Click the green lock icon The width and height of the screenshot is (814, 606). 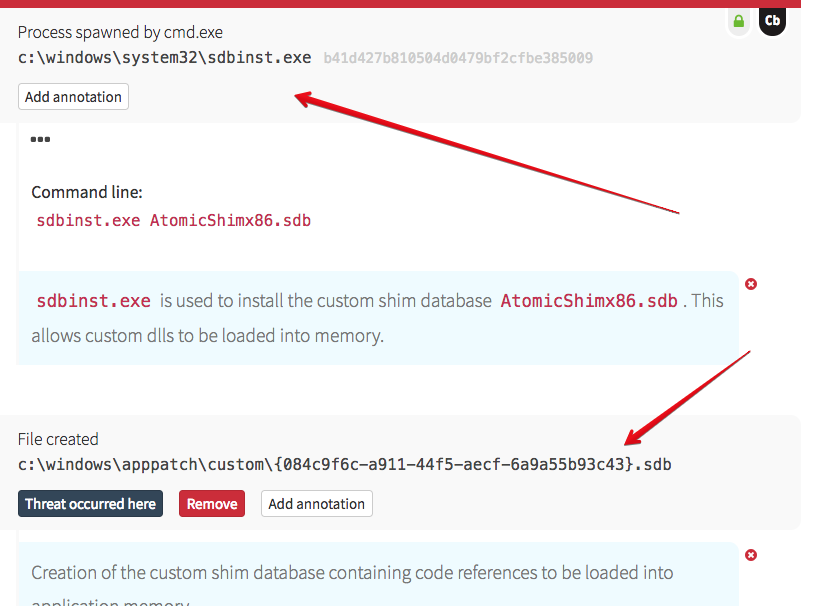pos(738,21)
